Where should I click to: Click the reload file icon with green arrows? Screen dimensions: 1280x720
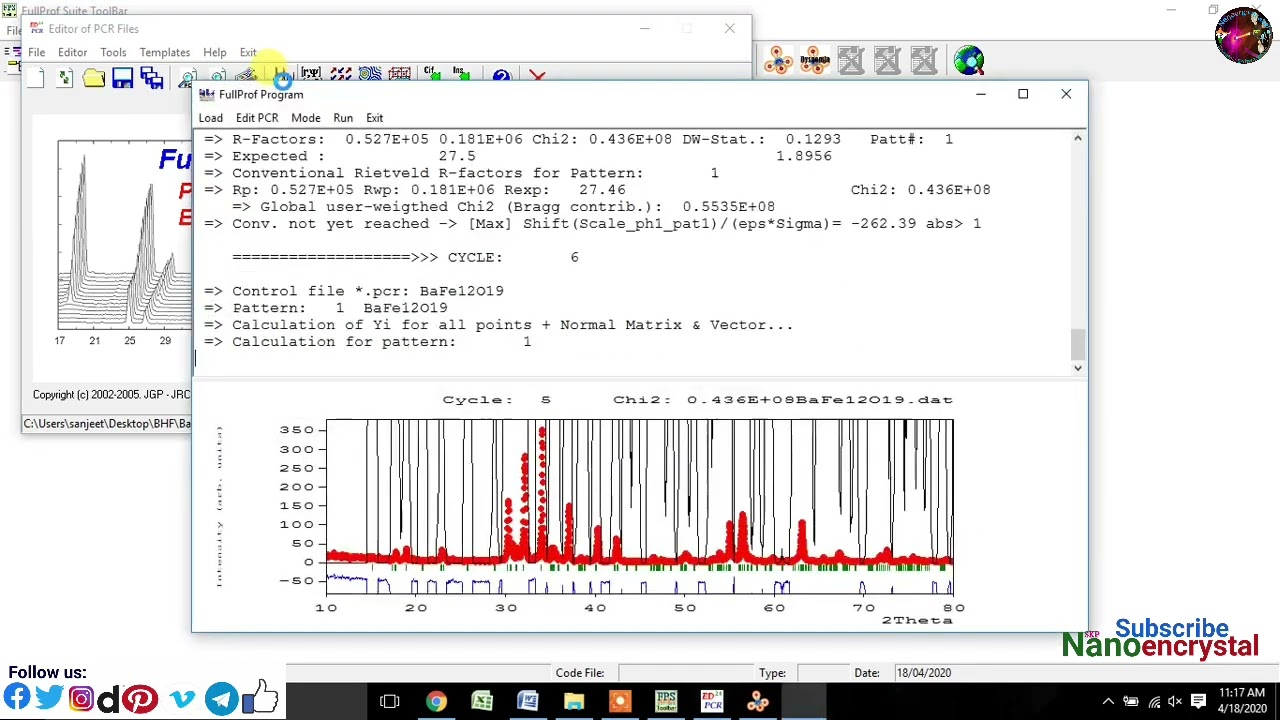pyautogui.click(x=65, y=79)
